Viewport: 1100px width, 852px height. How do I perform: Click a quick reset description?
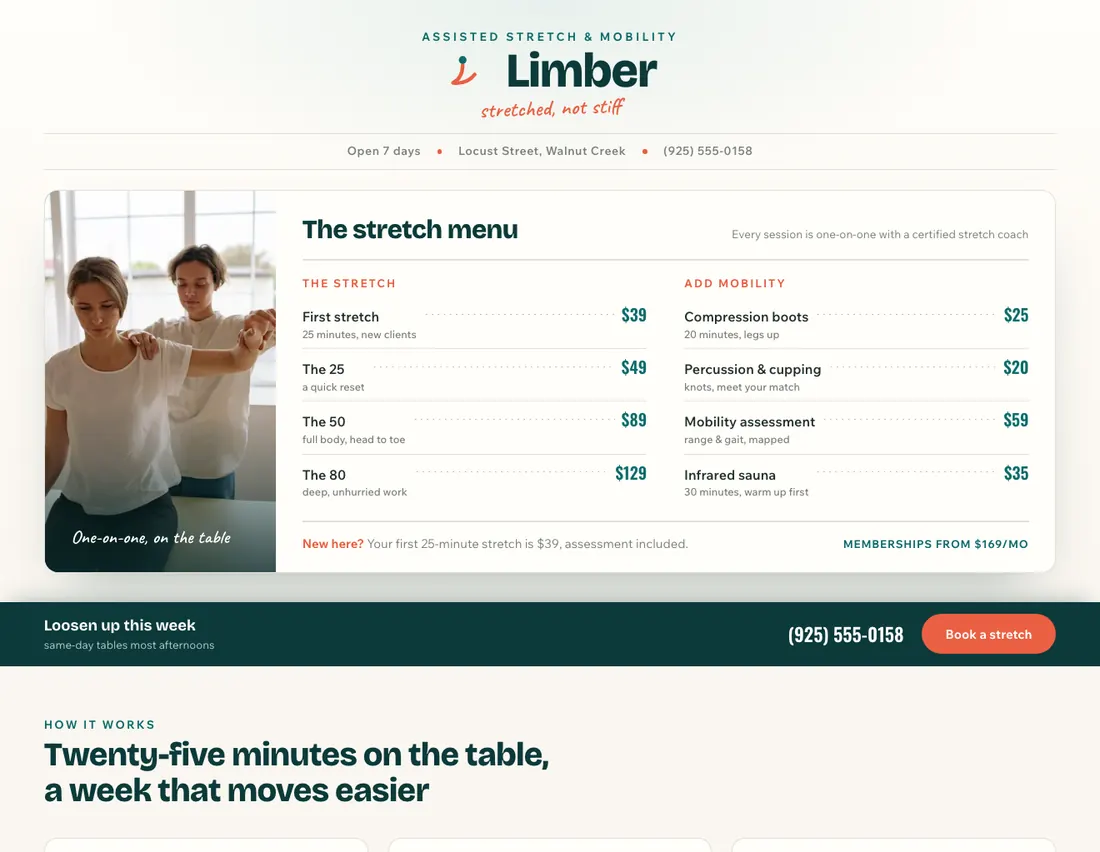tap(333, 387)
